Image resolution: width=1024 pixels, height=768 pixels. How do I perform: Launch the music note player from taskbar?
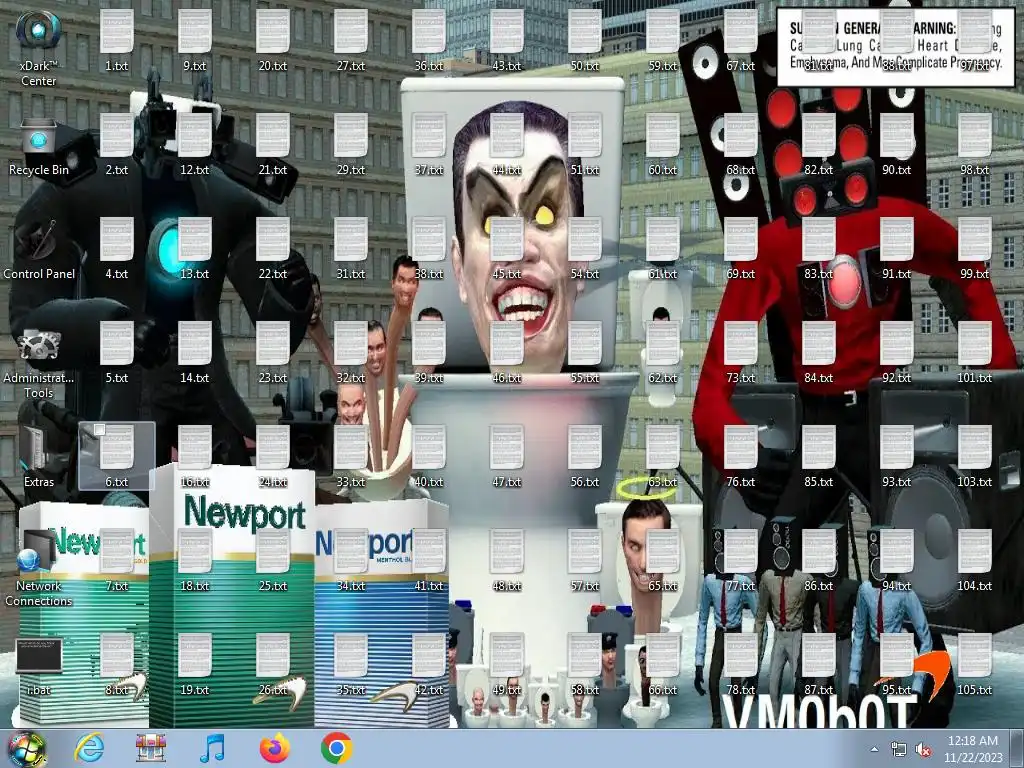(x=212, y=748)
